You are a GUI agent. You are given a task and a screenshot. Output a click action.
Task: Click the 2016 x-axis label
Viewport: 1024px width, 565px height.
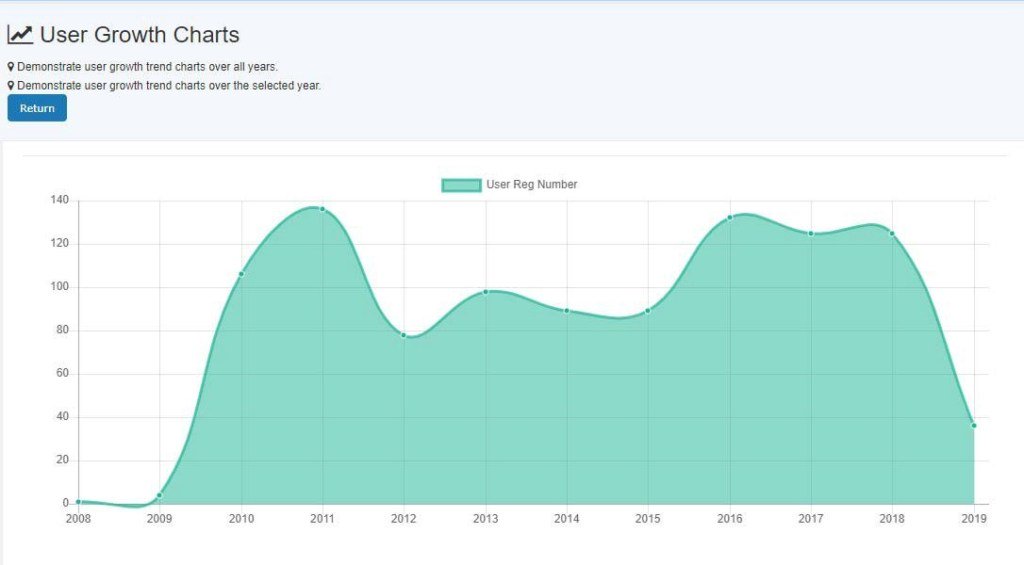729,519
